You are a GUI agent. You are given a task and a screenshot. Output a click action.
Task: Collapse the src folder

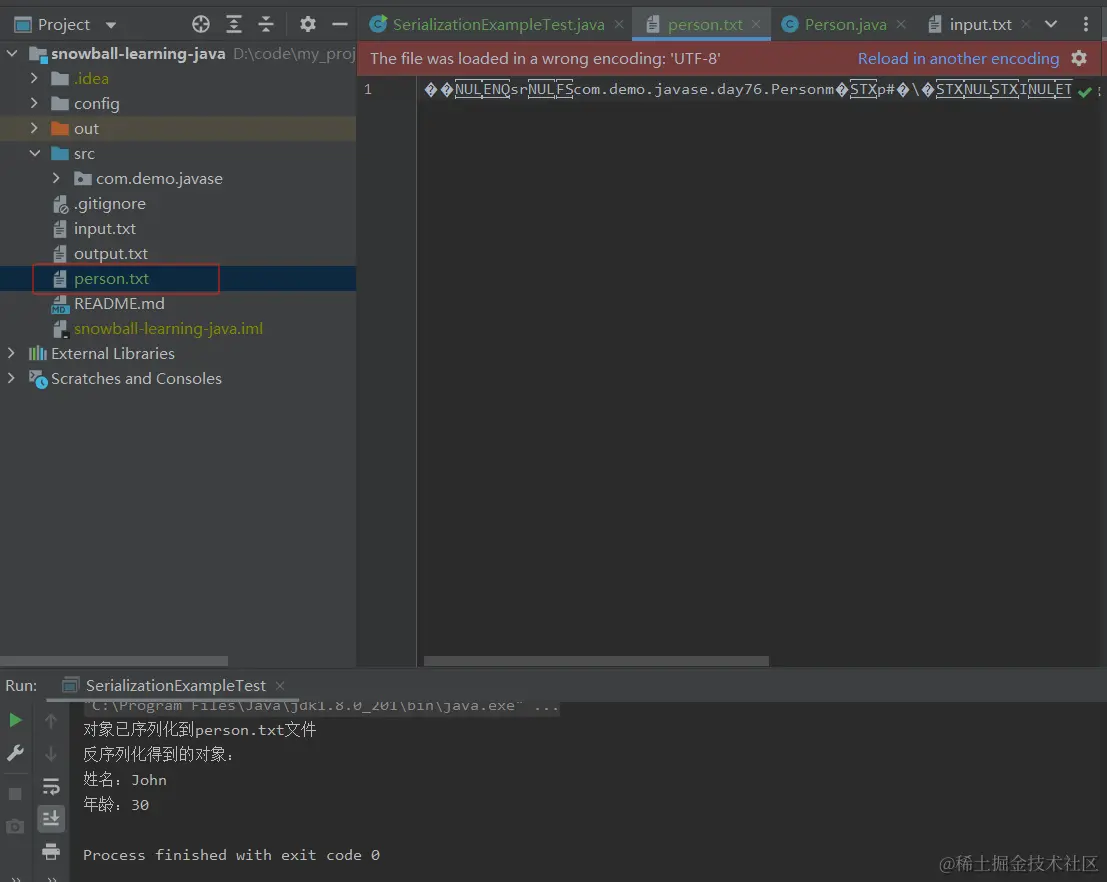pyautogui.click(x=34, y=153)
